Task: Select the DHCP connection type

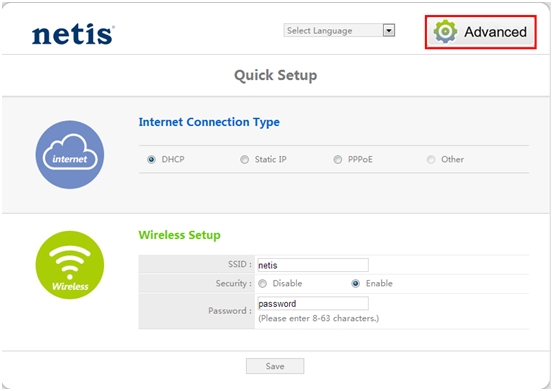Action: pos(151,160)
